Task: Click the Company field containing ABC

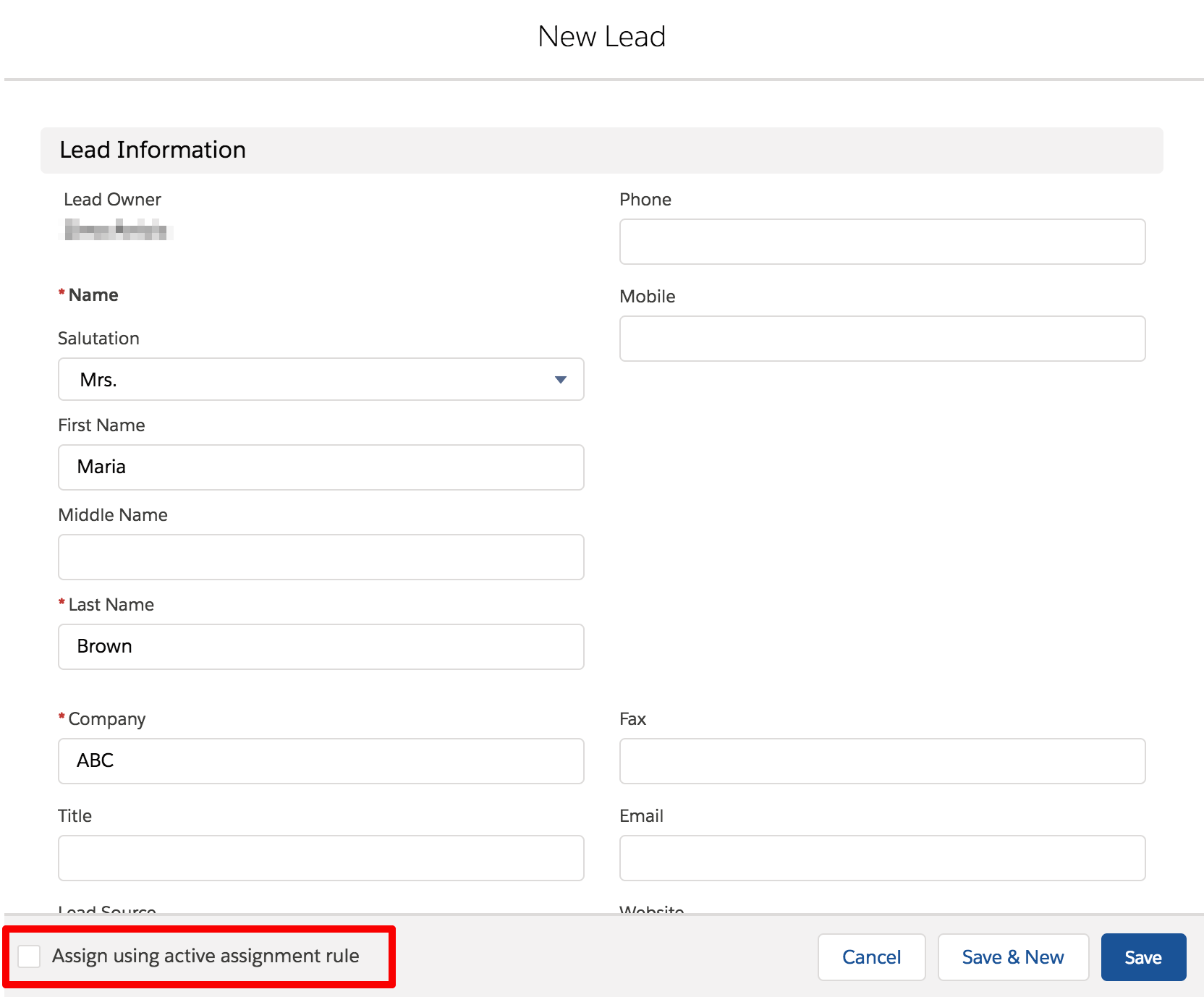Action: point(321,760)
